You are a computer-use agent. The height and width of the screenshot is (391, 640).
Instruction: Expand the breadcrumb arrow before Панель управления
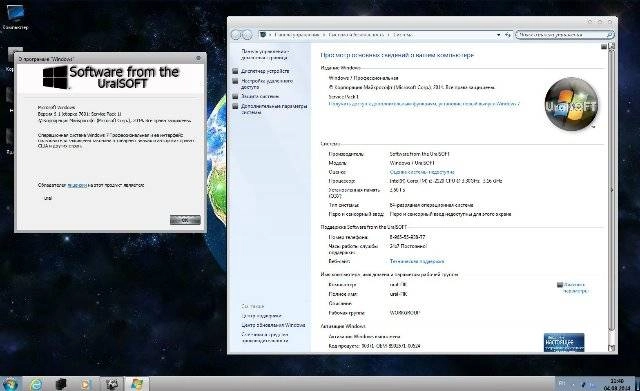tap(270, 35)
